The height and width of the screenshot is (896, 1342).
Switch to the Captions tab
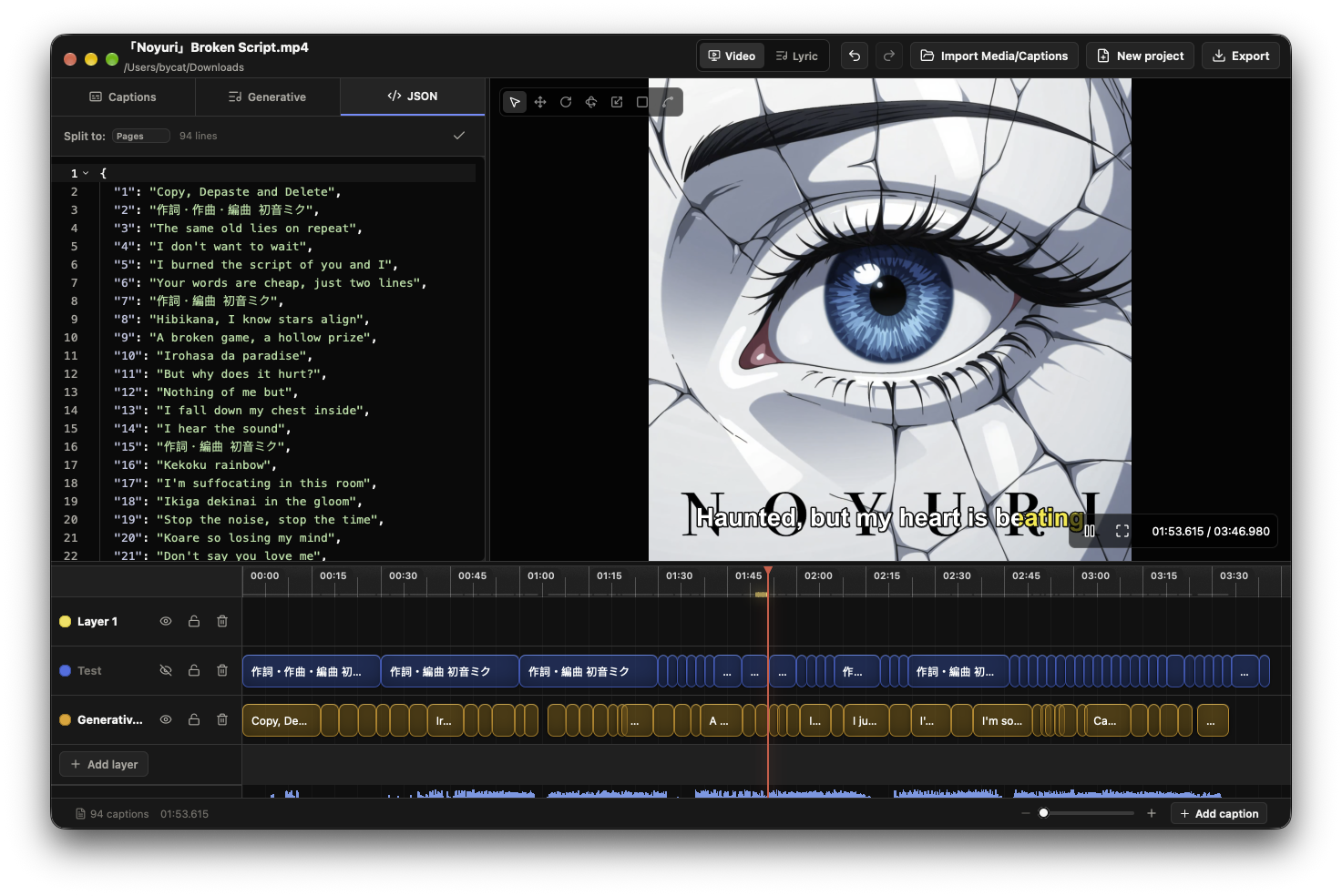coord(123,97)
